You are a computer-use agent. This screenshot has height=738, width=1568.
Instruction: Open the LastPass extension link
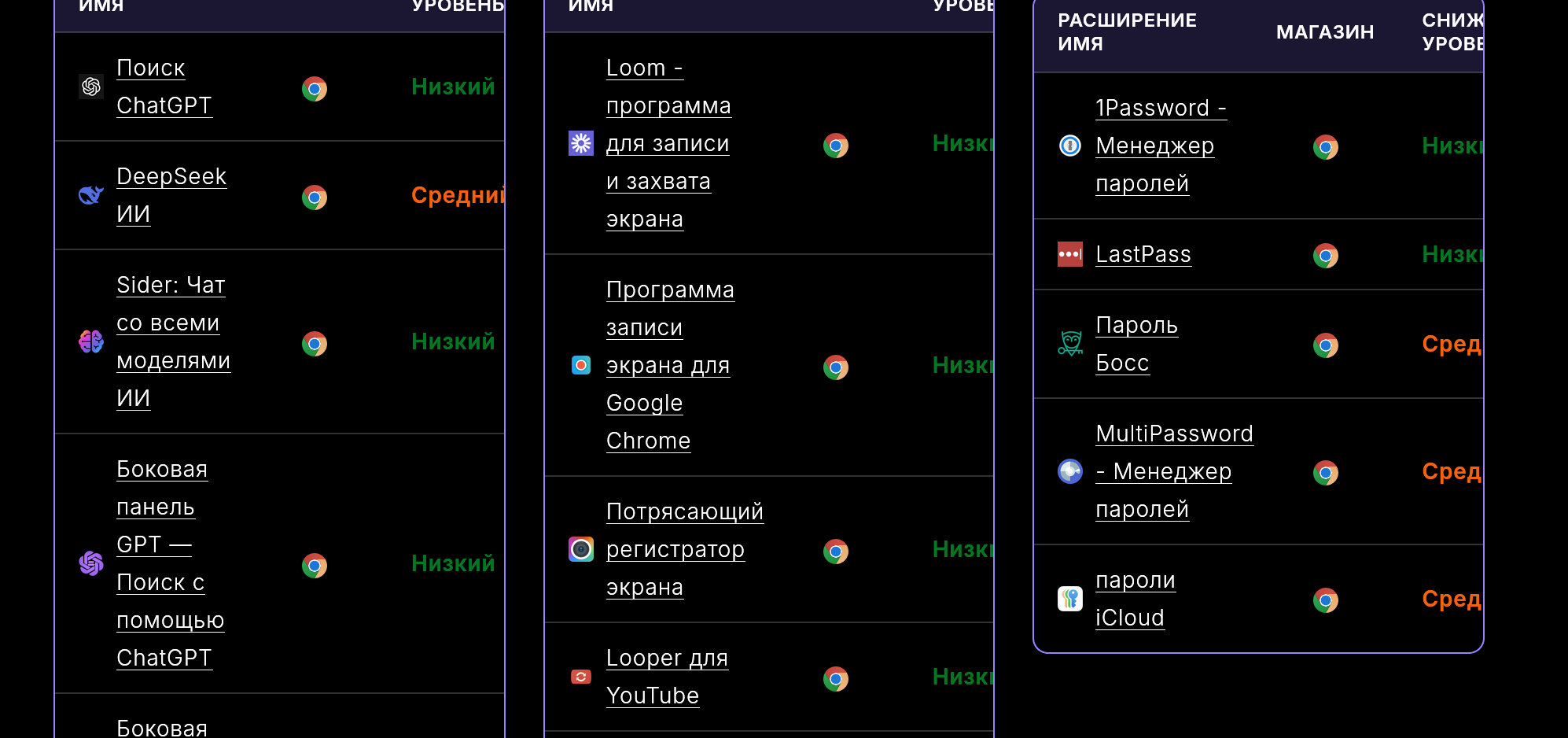(x=1143, y=254)
